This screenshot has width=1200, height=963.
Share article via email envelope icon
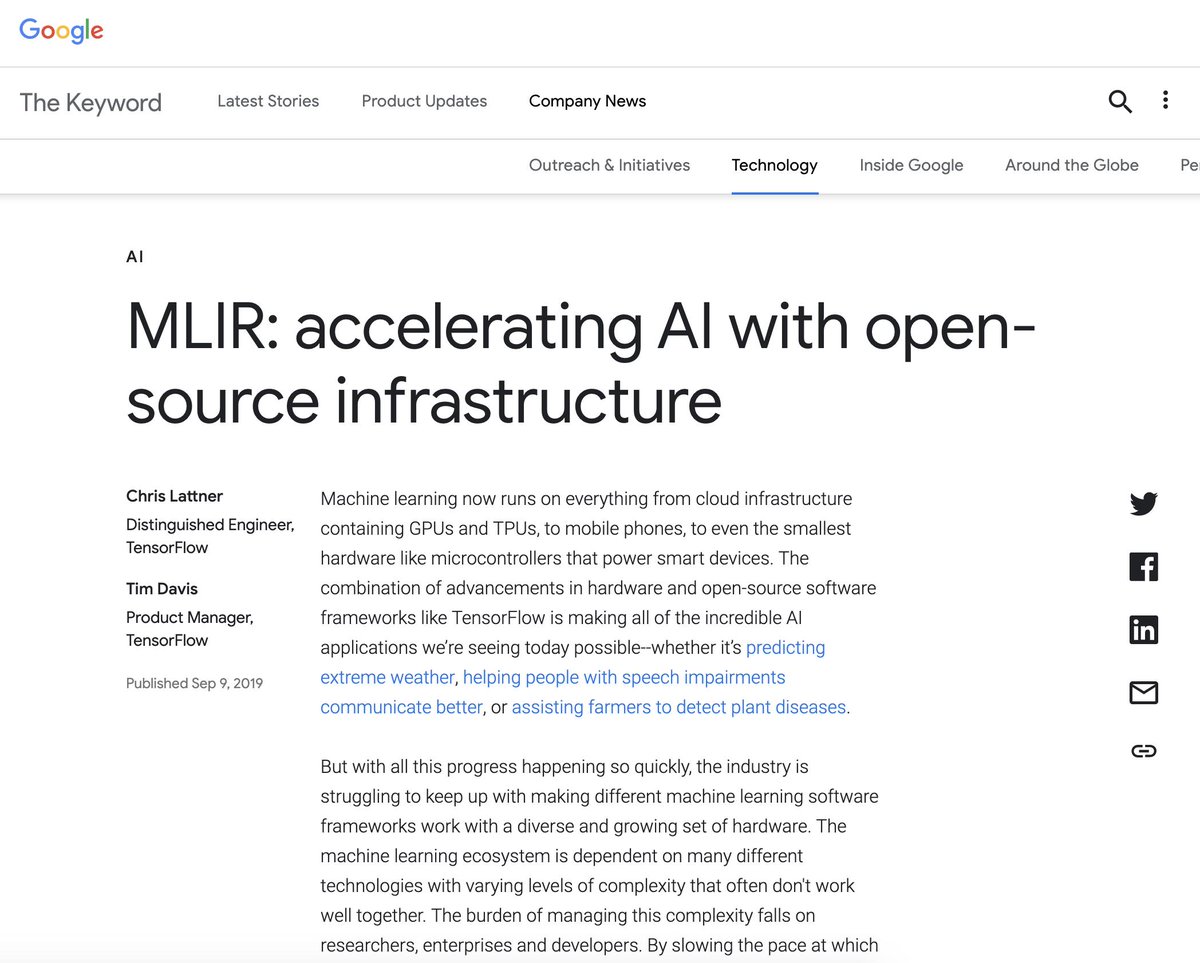tap(1143, 692)
